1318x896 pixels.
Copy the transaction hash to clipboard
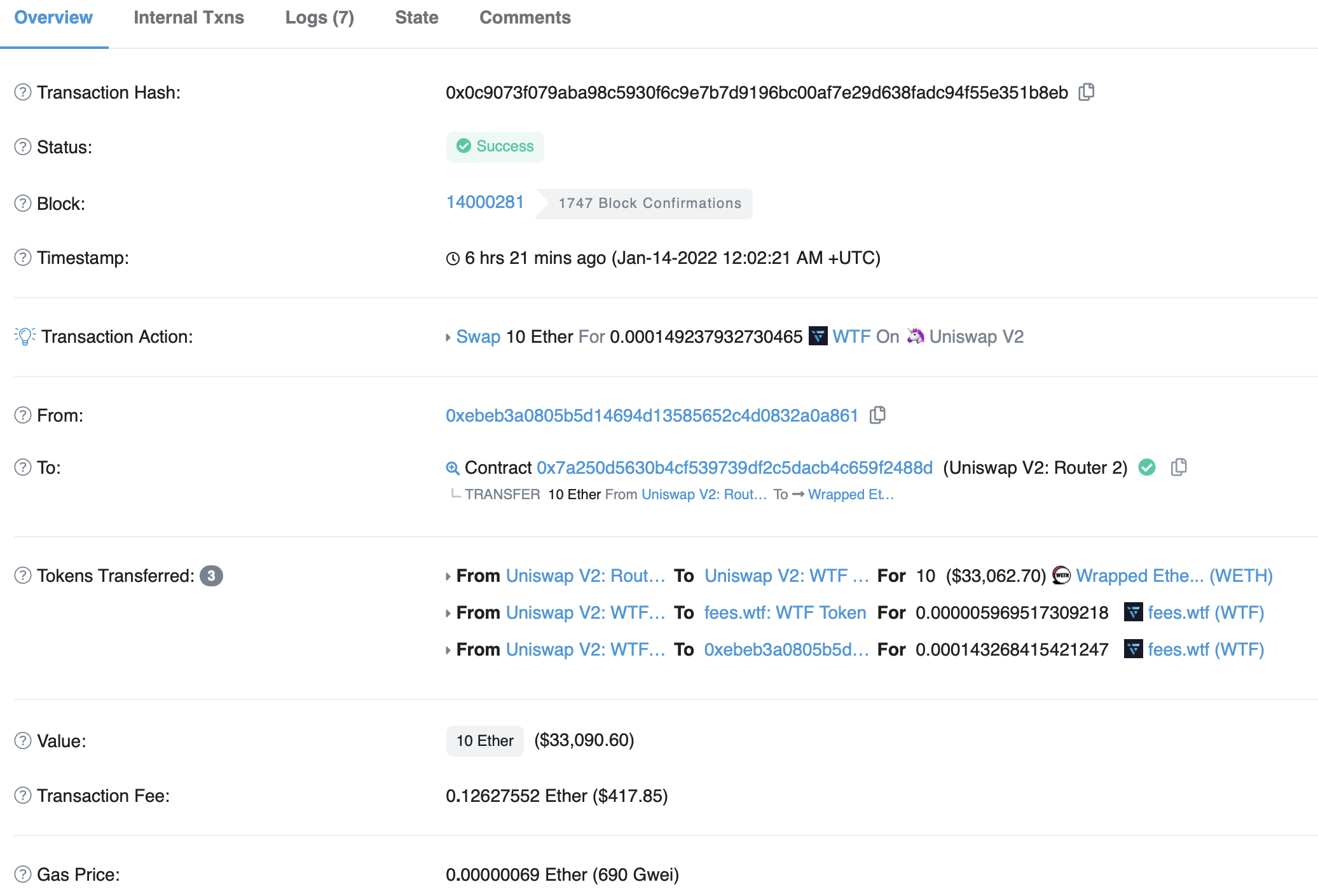(1086, 92)
